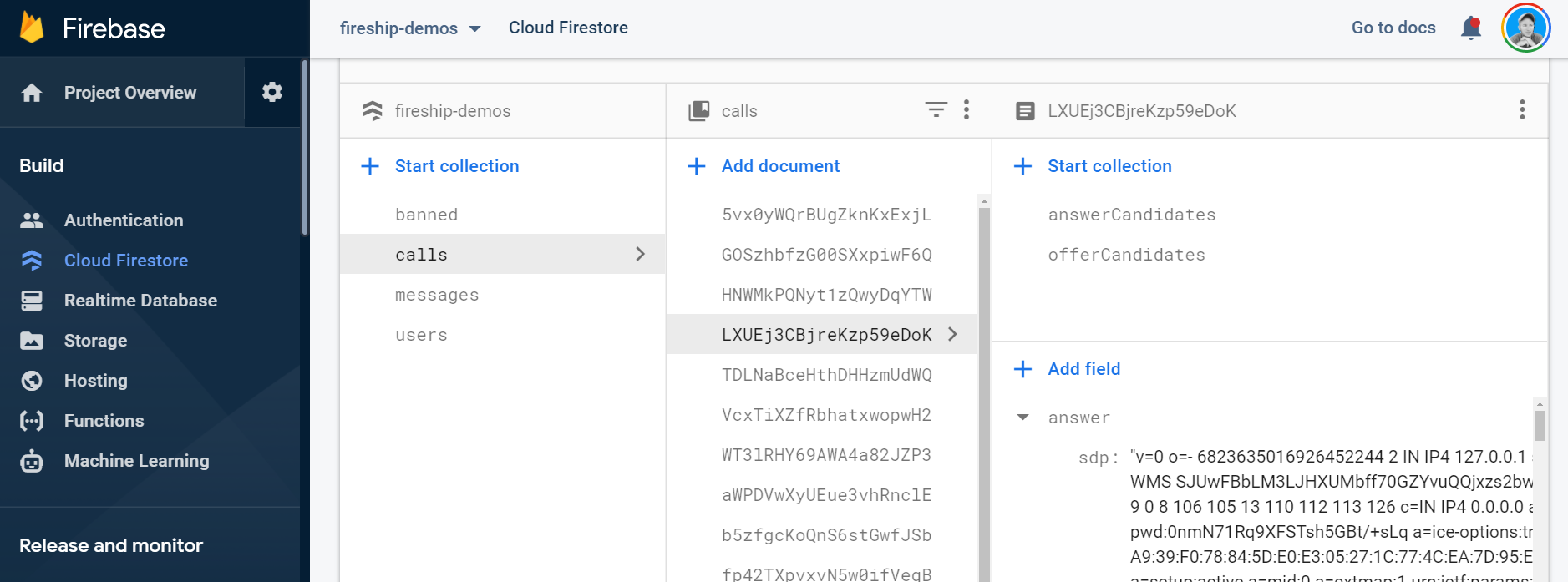Open the fireship-demos project dropdown

coord(410,28)
